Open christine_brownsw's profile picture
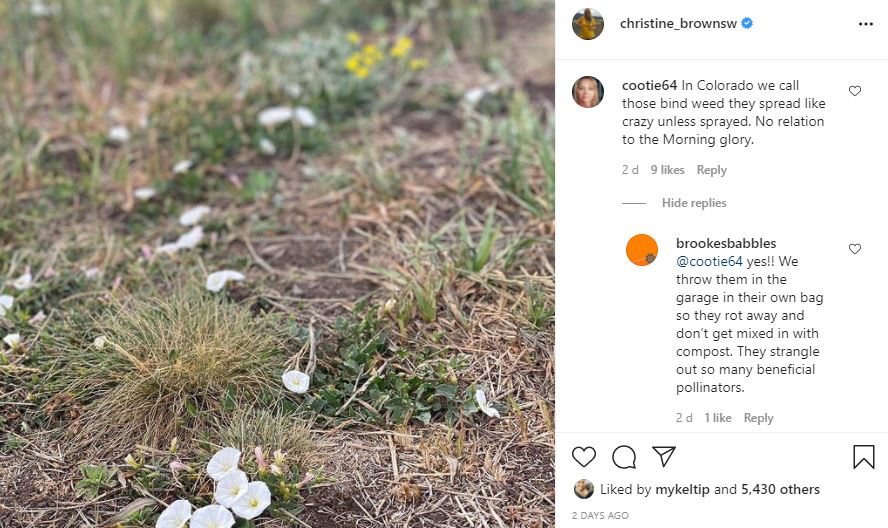This screenshot has width=888, height=528. 588,24
